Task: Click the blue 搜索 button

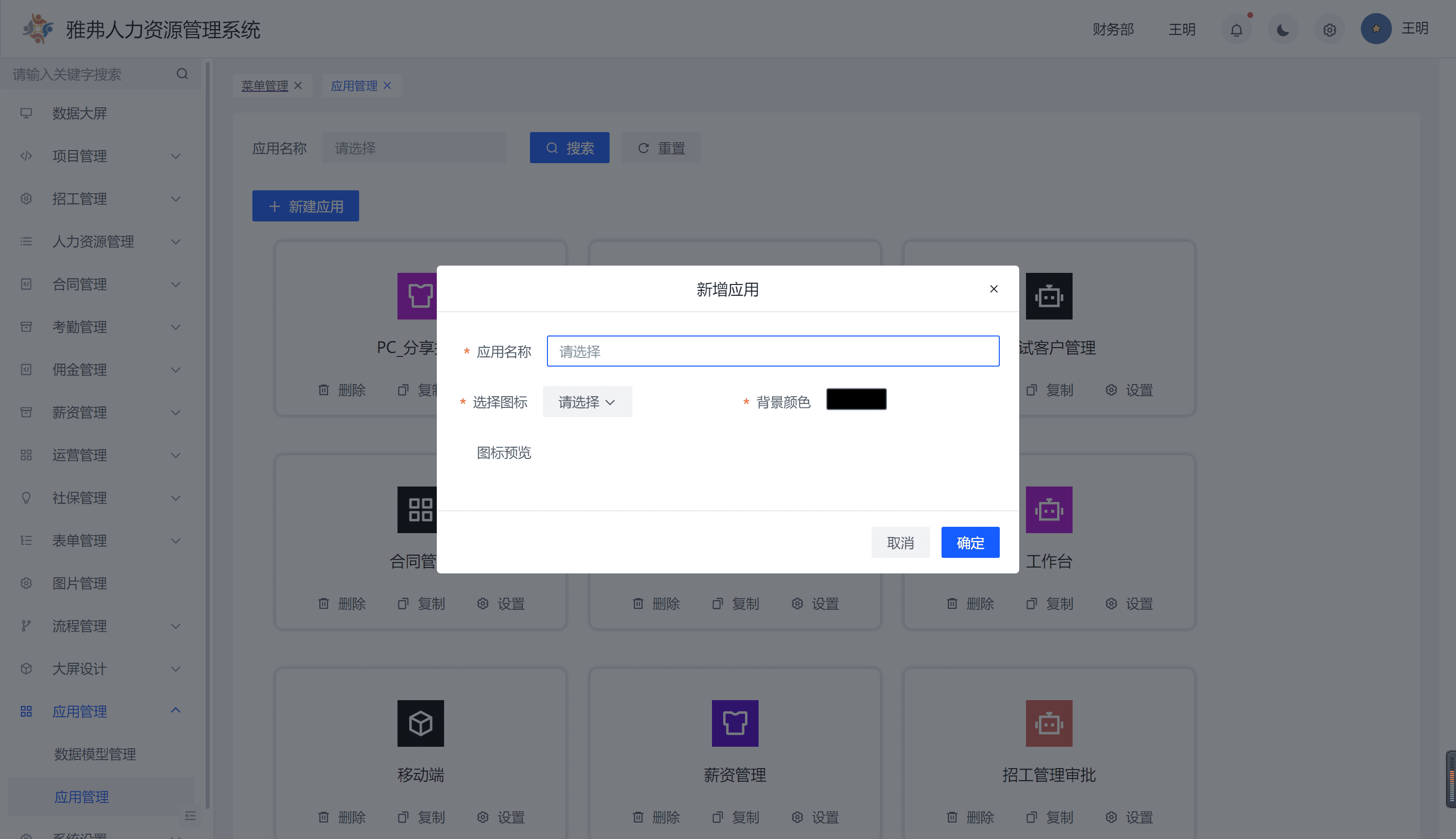Action: click(569, 148)
